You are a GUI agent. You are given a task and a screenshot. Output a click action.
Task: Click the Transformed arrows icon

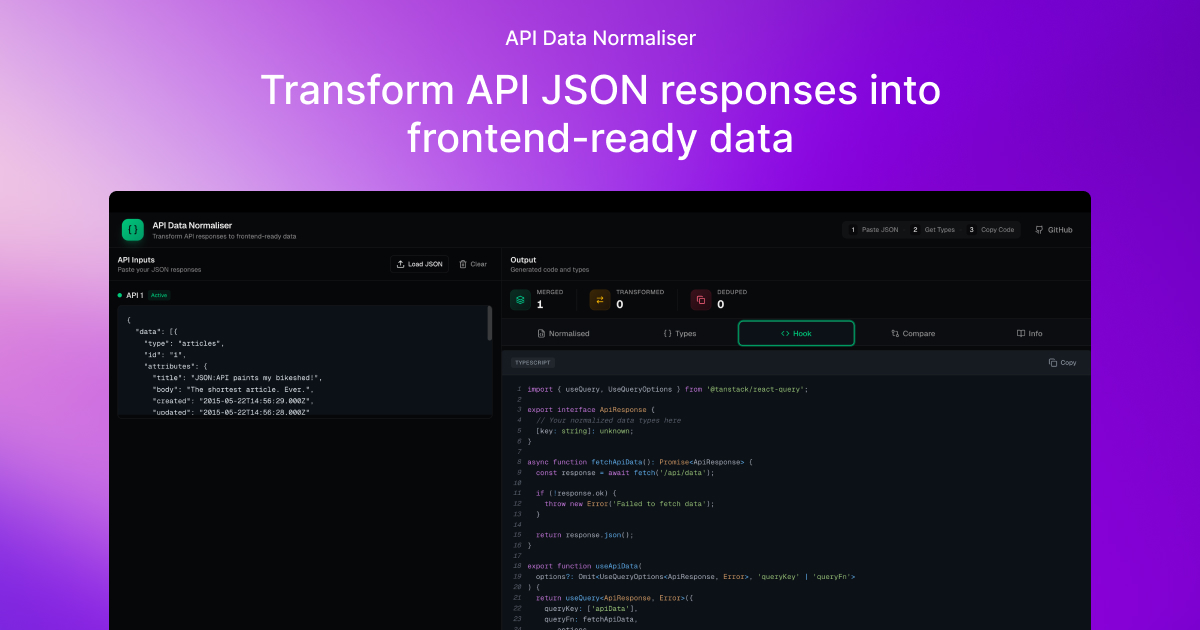(x=600, y=300)
